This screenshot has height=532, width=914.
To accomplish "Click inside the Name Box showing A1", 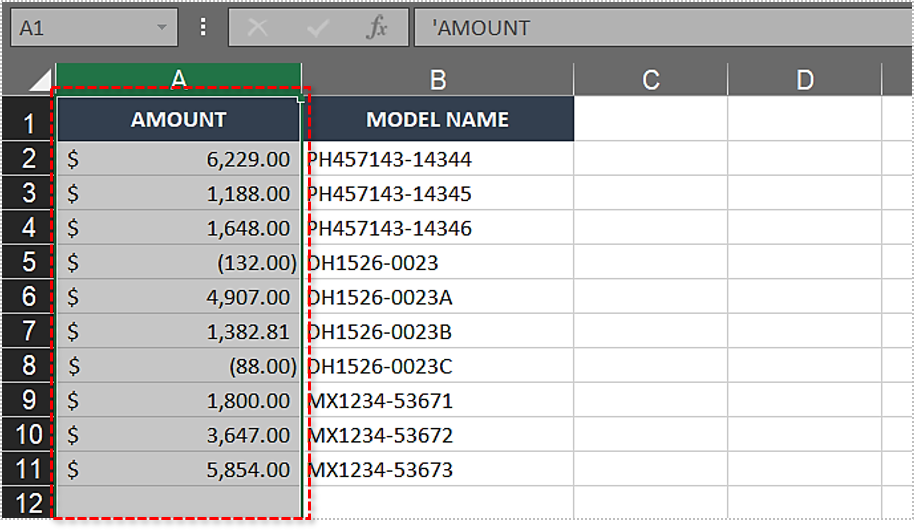I will point(94,27).
